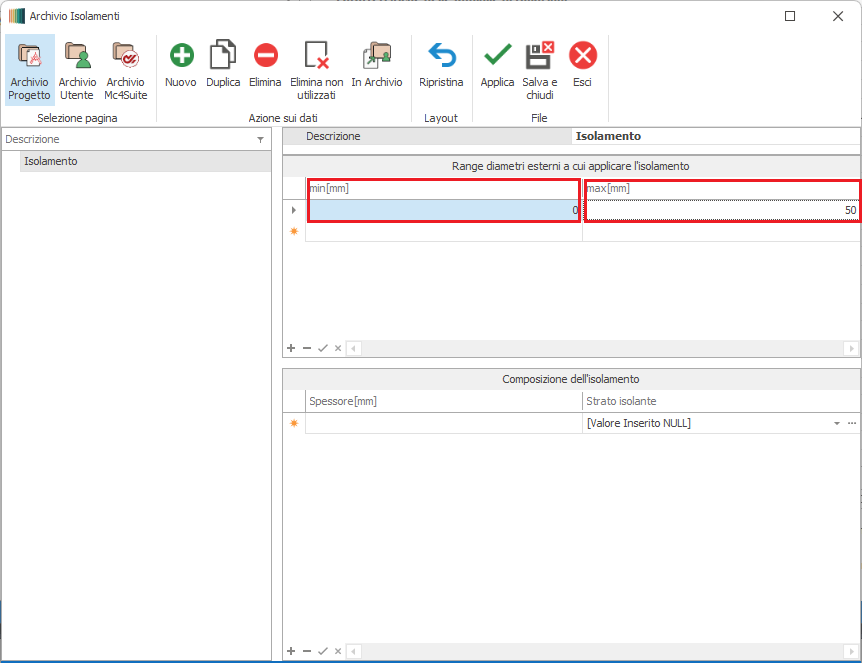862x663 pixels.
Task: Open Strato isolante ellipsis browse button
Action: pyautogui.click(x=852, y=423)
